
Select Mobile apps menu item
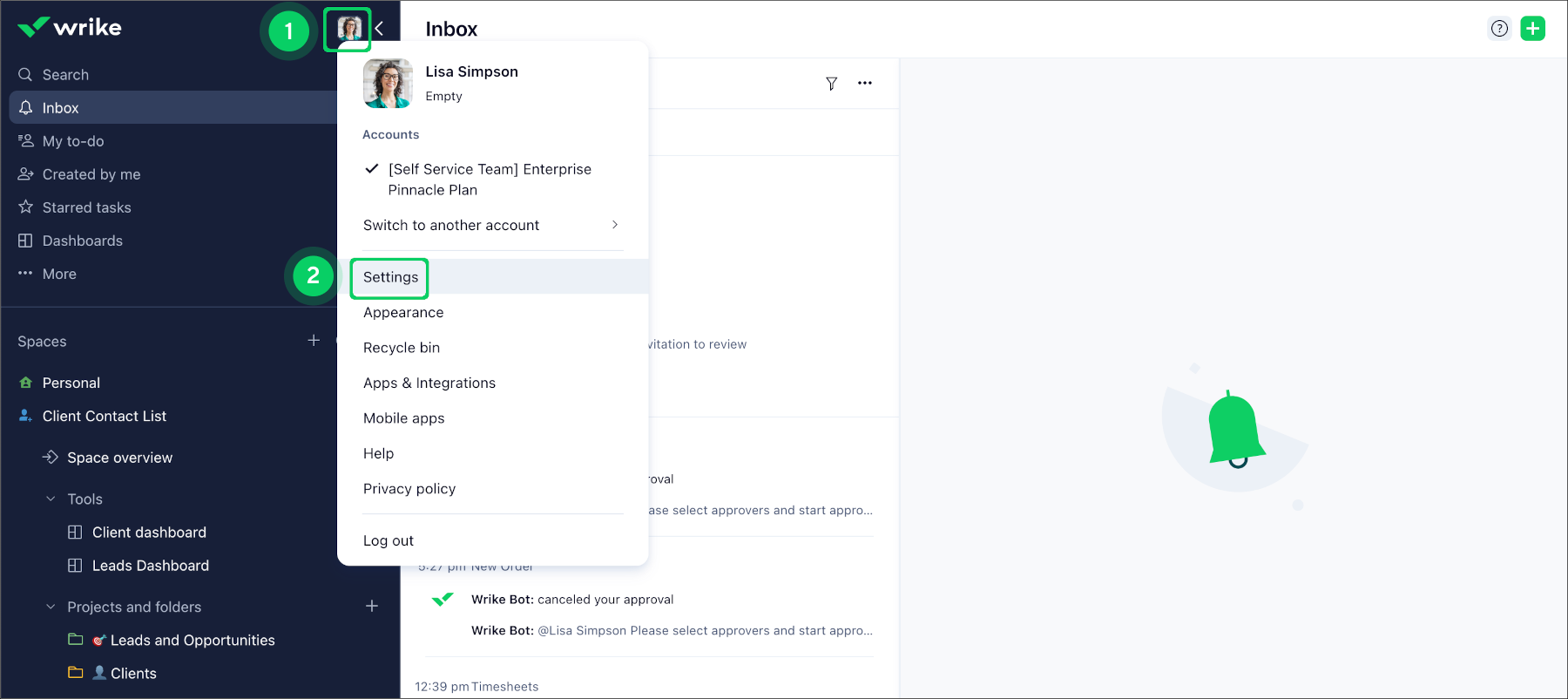(404, 418)
